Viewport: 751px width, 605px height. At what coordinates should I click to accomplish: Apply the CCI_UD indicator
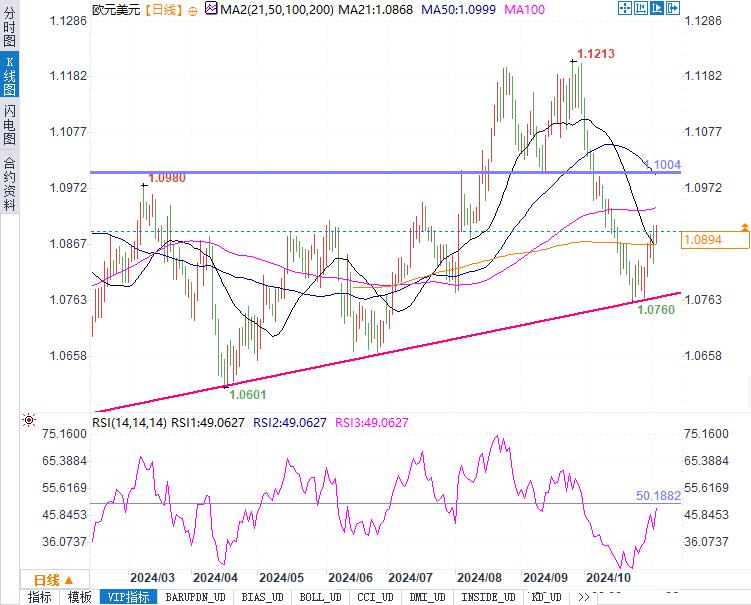click(375, 597)
